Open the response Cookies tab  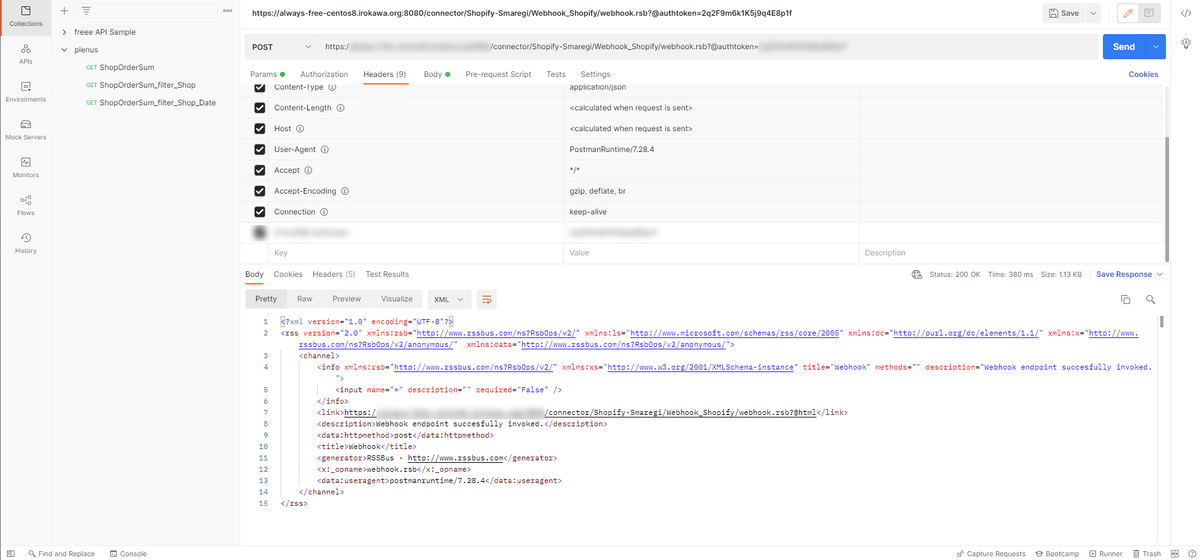click(288, 274)
